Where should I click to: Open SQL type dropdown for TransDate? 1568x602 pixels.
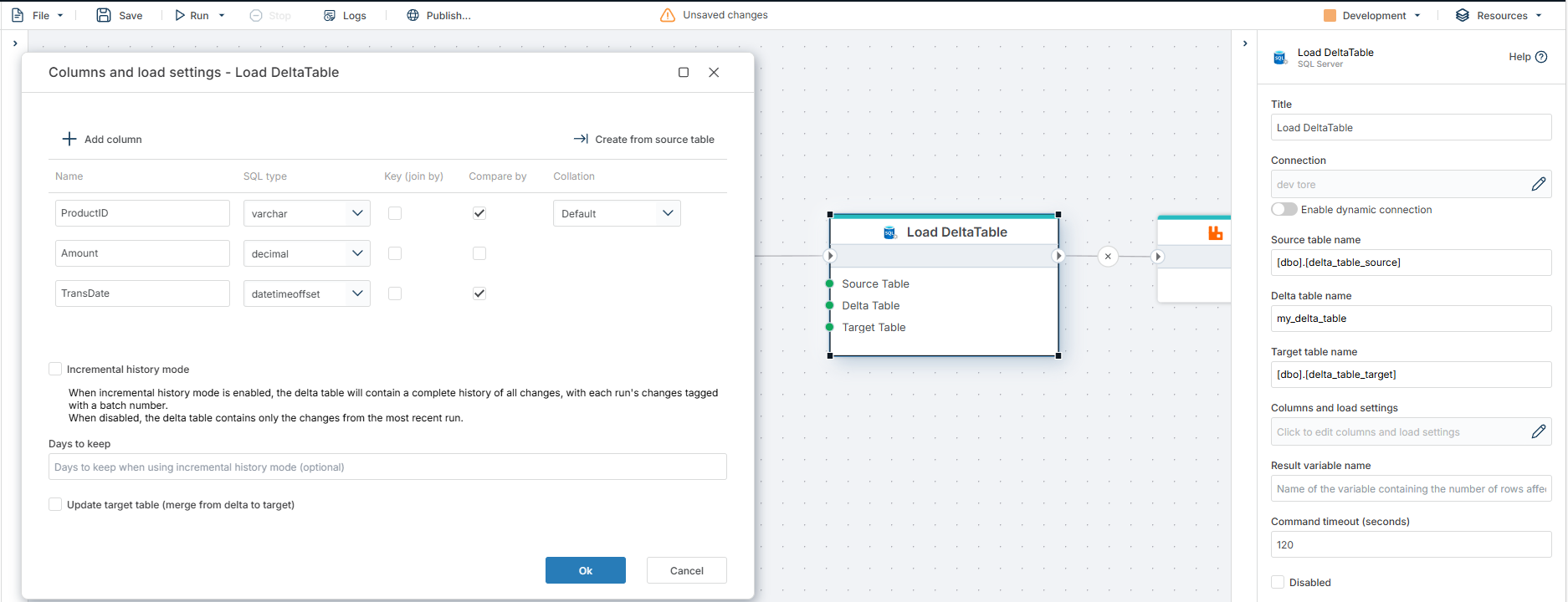[x=307, y=293]
